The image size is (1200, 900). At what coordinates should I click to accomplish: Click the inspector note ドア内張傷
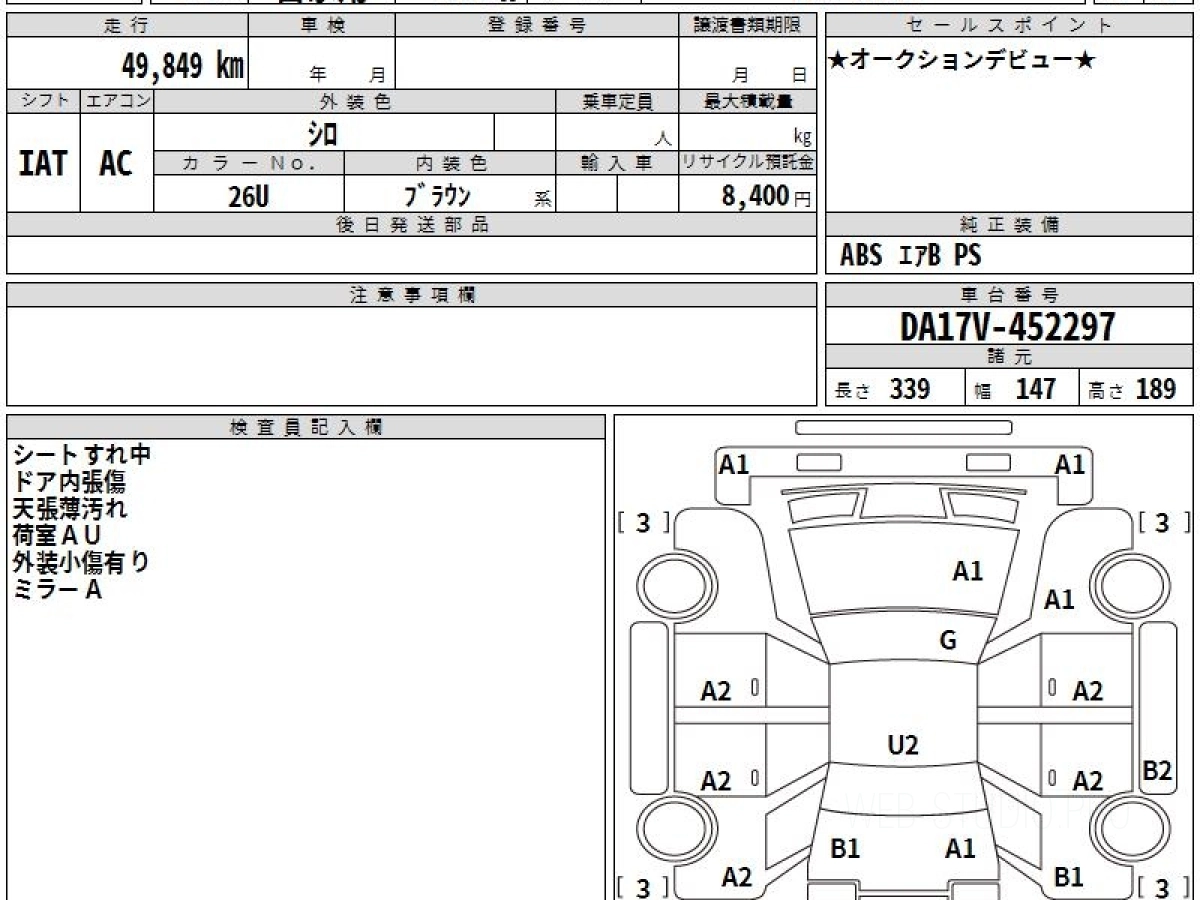point(69,482)
